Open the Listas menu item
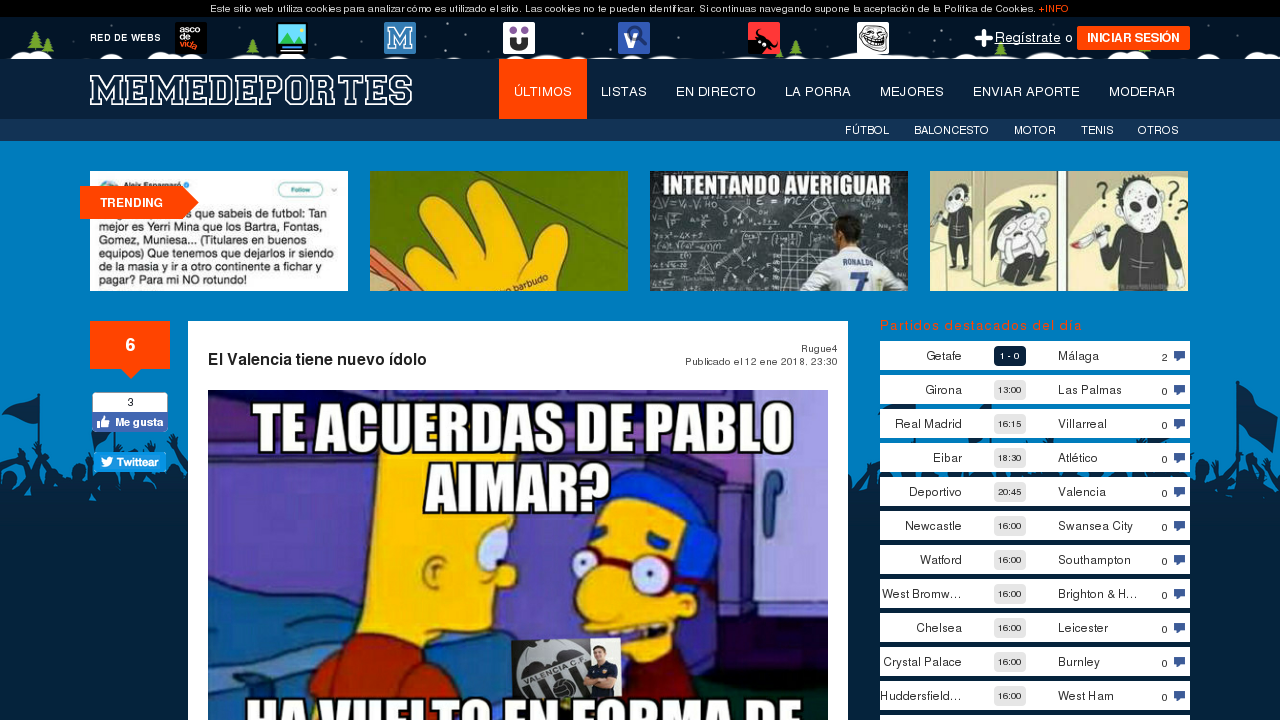1280x720 pixels. pyautogui.click(x=624, y=91)
